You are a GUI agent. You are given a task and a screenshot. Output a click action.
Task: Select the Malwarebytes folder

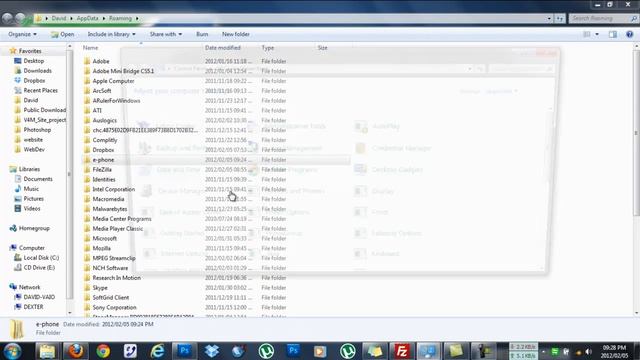pos(110,209)
